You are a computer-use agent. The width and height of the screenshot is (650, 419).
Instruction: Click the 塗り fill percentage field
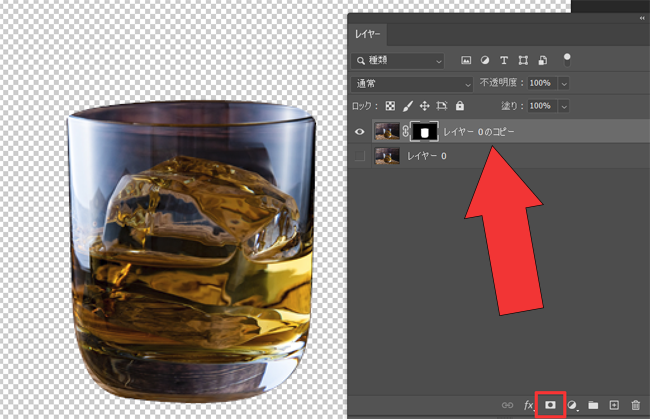(540, 105)
